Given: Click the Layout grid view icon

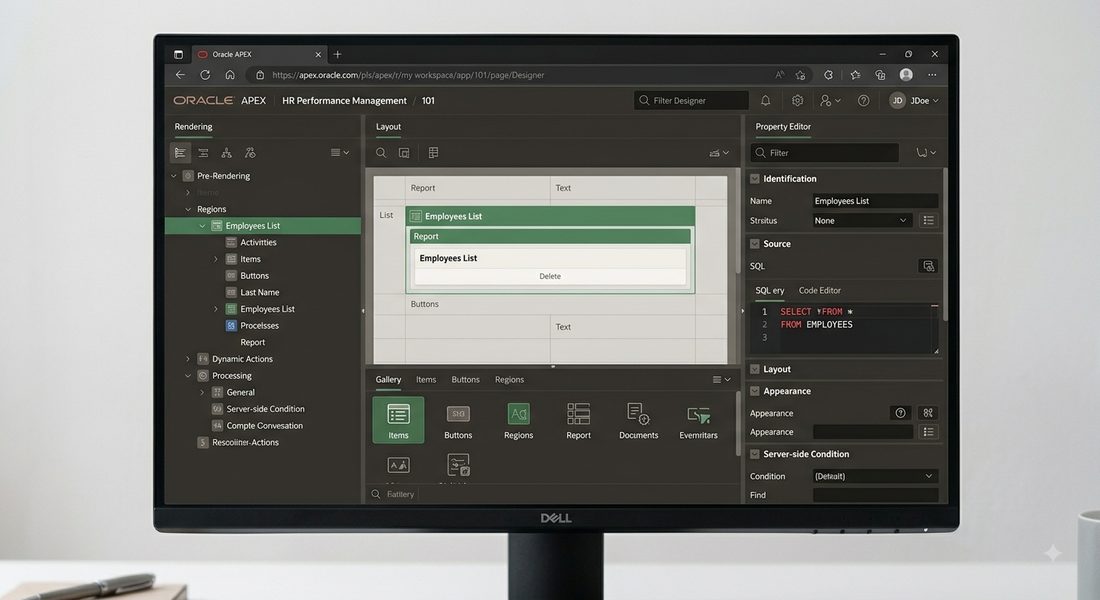Looking at the screenshot, I should pos(434,153).
